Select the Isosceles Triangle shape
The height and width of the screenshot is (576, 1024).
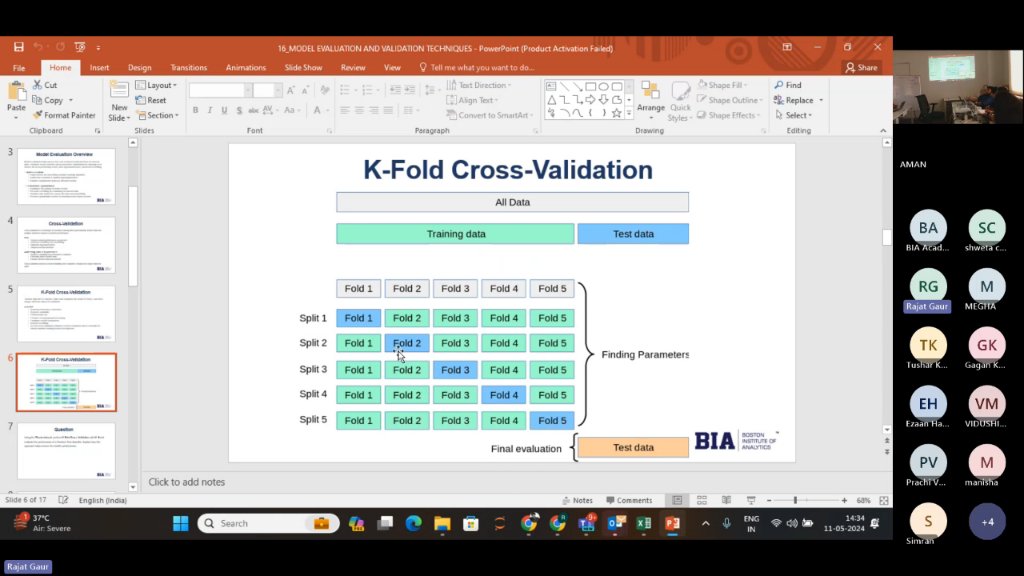(x=551, y=99)
